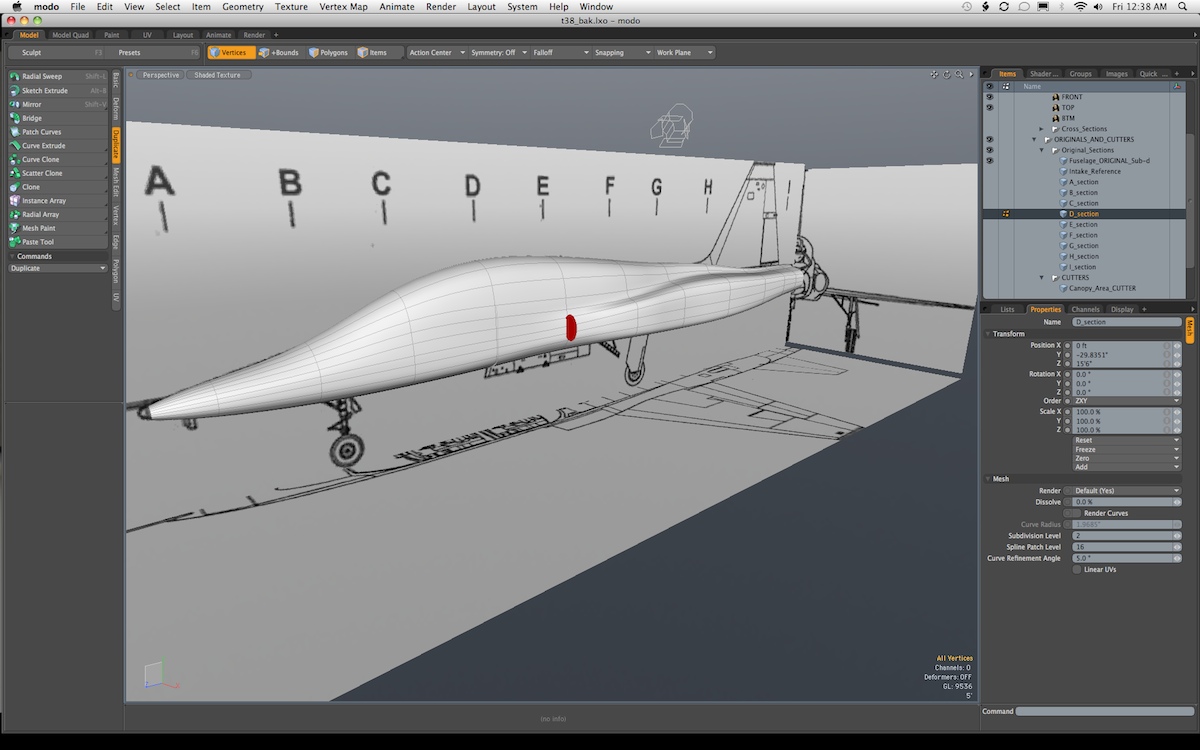This screenshot has width=1200, height=750.
Task: Click the viewport pan arrows icon
Action: pos(934,74)
